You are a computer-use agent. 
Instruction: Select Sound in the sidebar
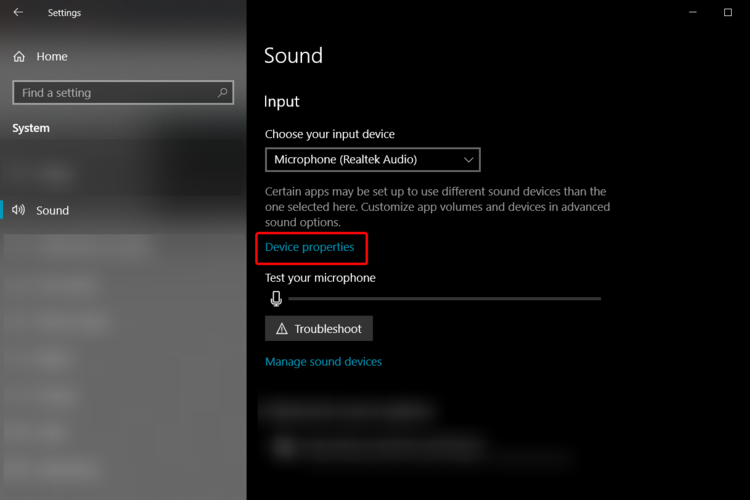(x=52, y=210)
